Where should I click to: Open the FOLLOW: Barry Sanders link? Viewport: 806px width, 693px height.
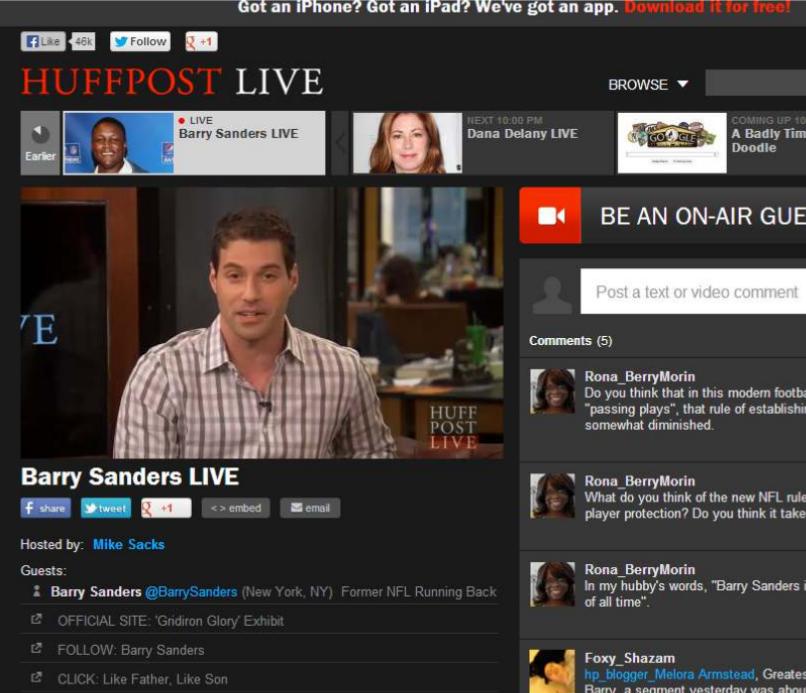tap(131, 650)
